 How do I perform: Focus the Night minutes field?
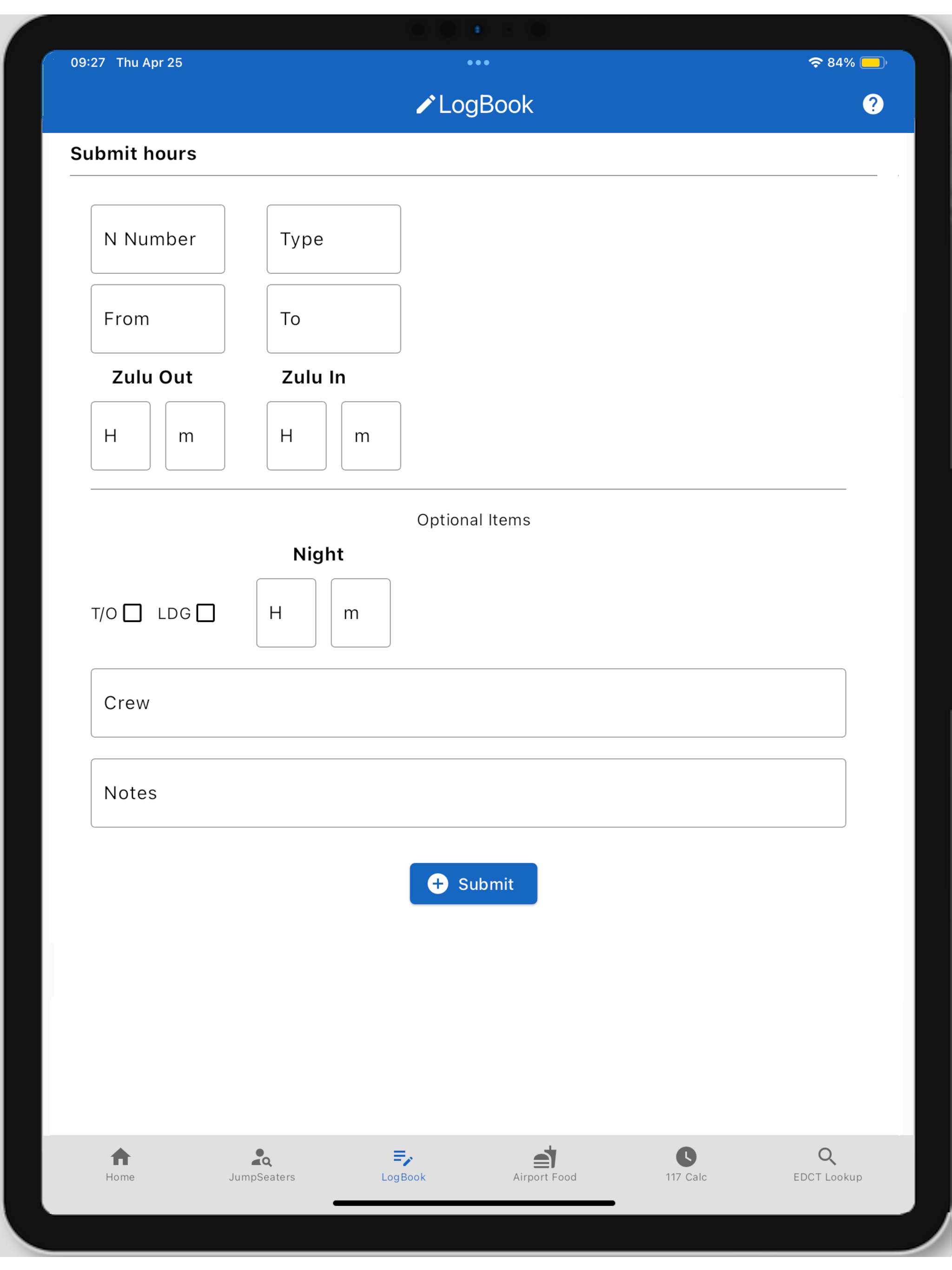pos(361,613)
